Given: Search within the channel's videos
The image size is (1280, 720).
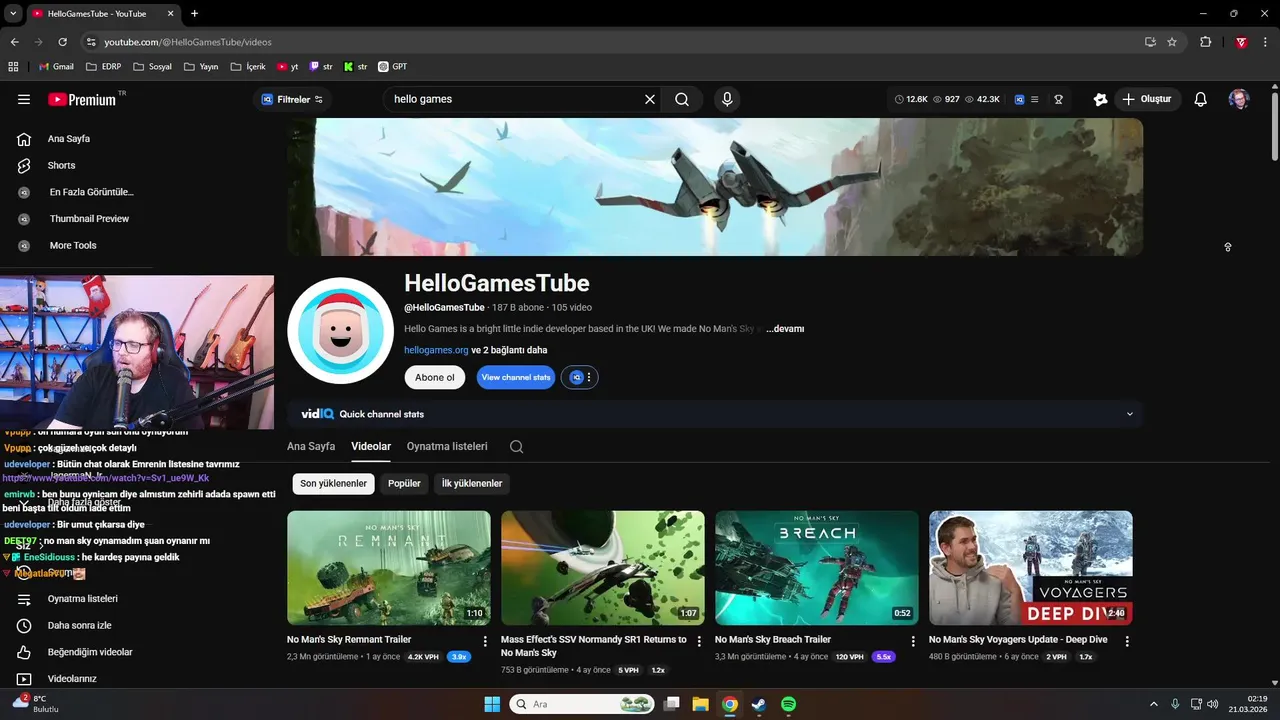Looking at the screenshot, I should pos(516,446).
